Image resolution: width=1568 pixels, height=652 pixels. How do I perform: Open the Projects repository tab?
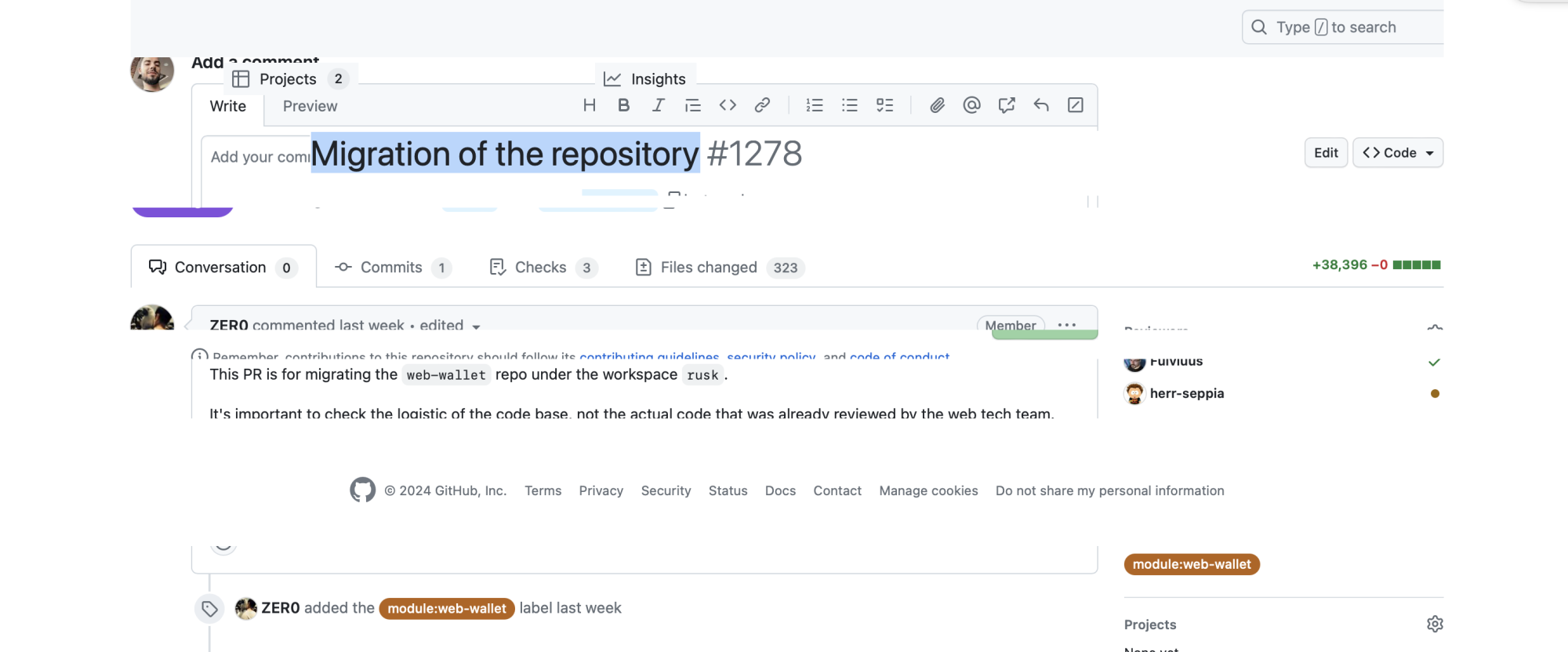pyautogui.click(x=290, y=79)
